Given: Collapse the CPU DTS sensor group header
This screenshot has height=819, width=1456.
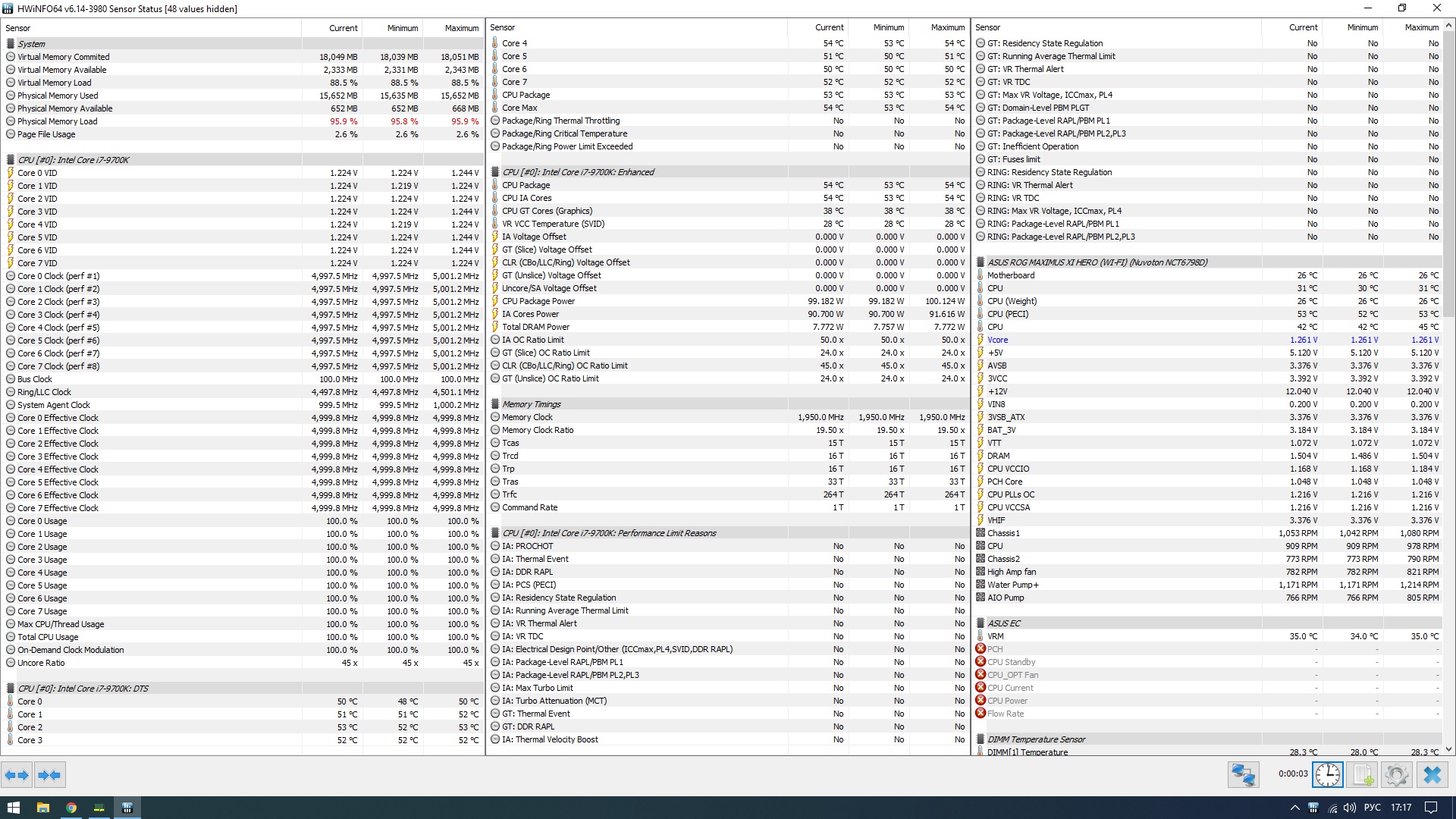Looking at the screenshot, I should 83,689.
